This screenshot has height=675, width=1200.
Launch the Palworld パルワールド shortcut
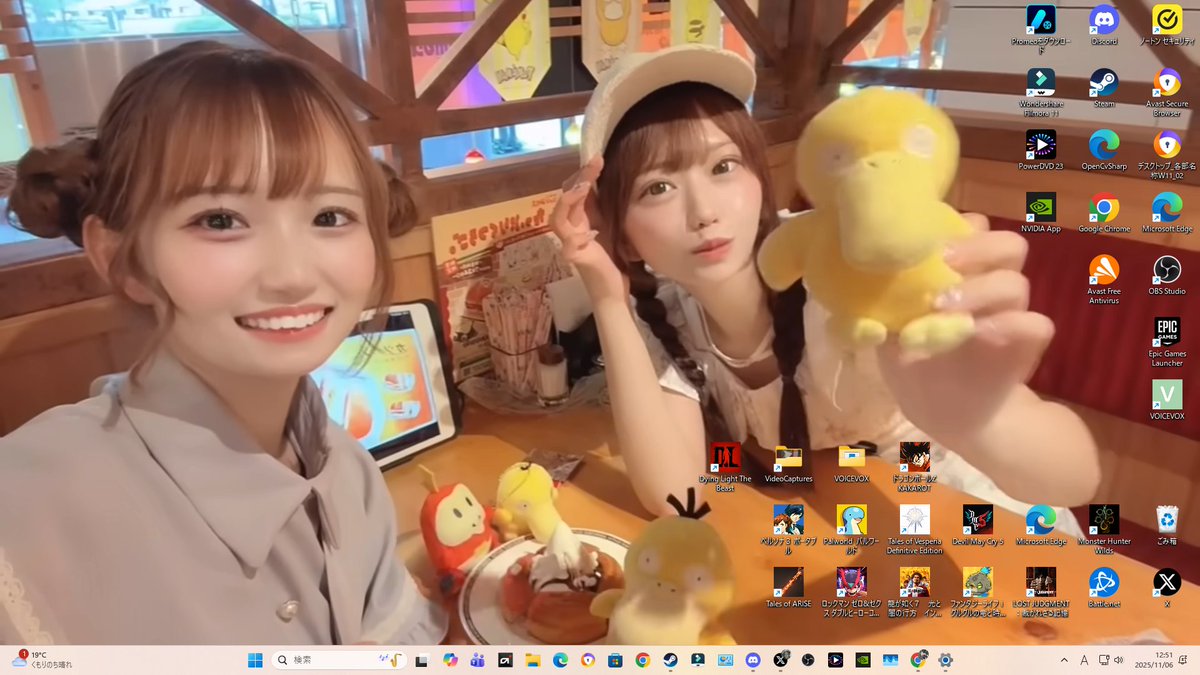coord(851,530)
